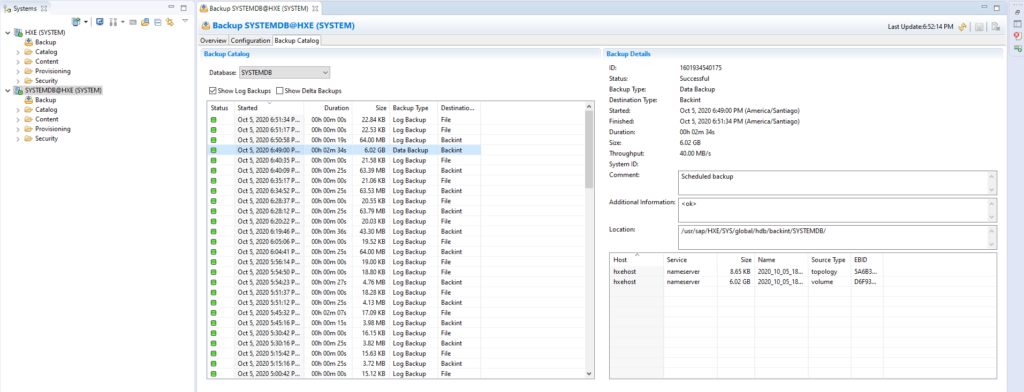Click Link with Editor icon in Systems view
This screenshot has width=1024, height=392.
pyautogui.click(x=170, y=22)
